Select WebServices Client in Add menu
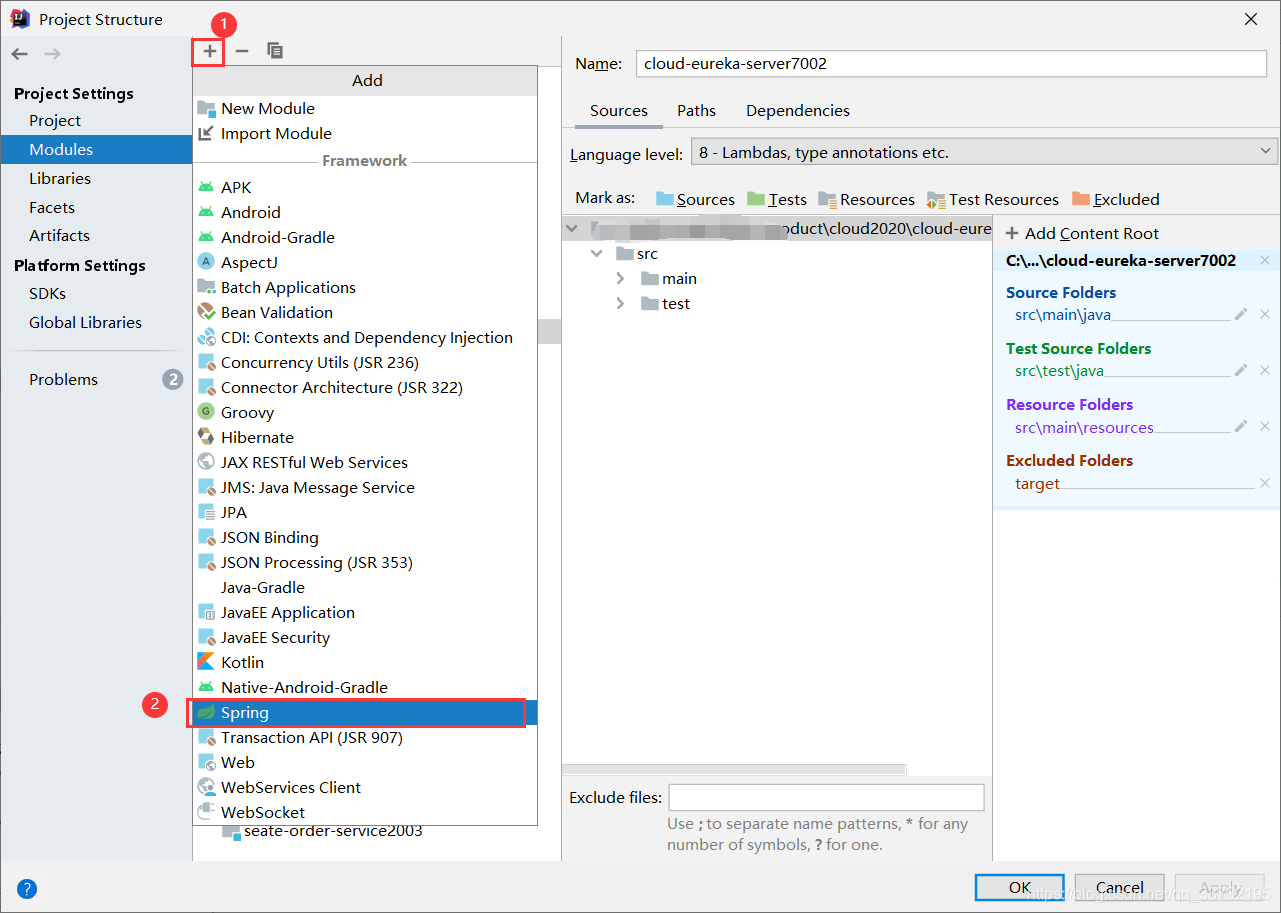This screenshot has width=1281, height=913. point(365,787)
